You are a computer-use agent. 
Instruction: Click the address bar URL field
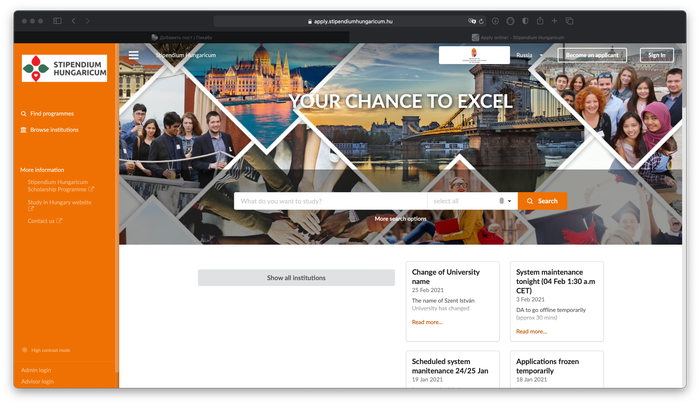pos(350,21)
